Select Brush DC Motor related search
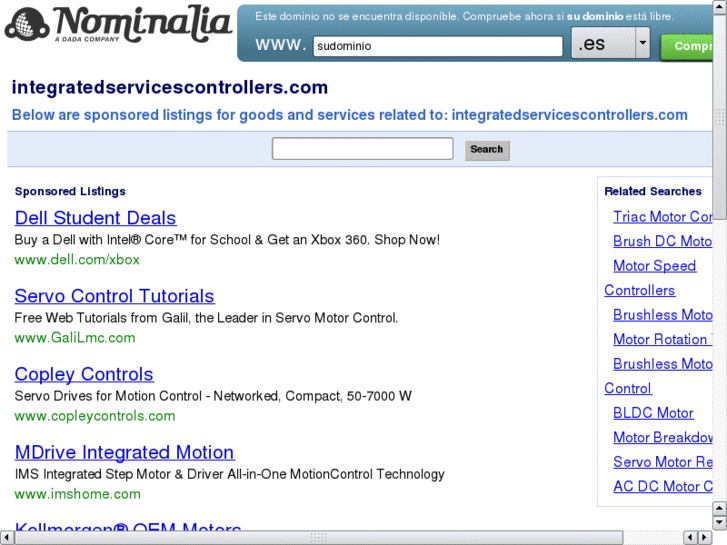Screen dimensions: 727x545 point(663,241)
